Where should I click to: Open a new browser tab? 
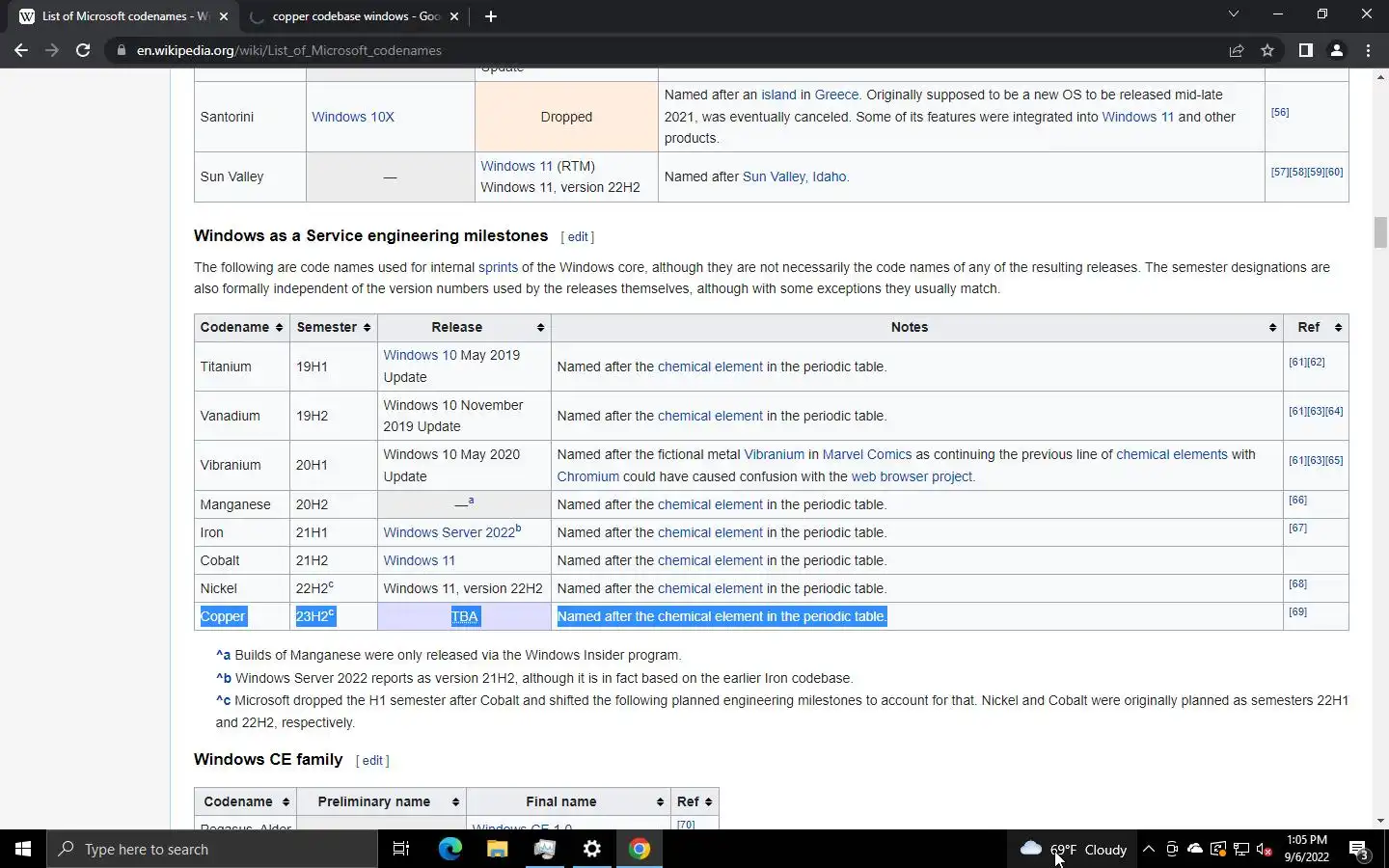point(490,16)
